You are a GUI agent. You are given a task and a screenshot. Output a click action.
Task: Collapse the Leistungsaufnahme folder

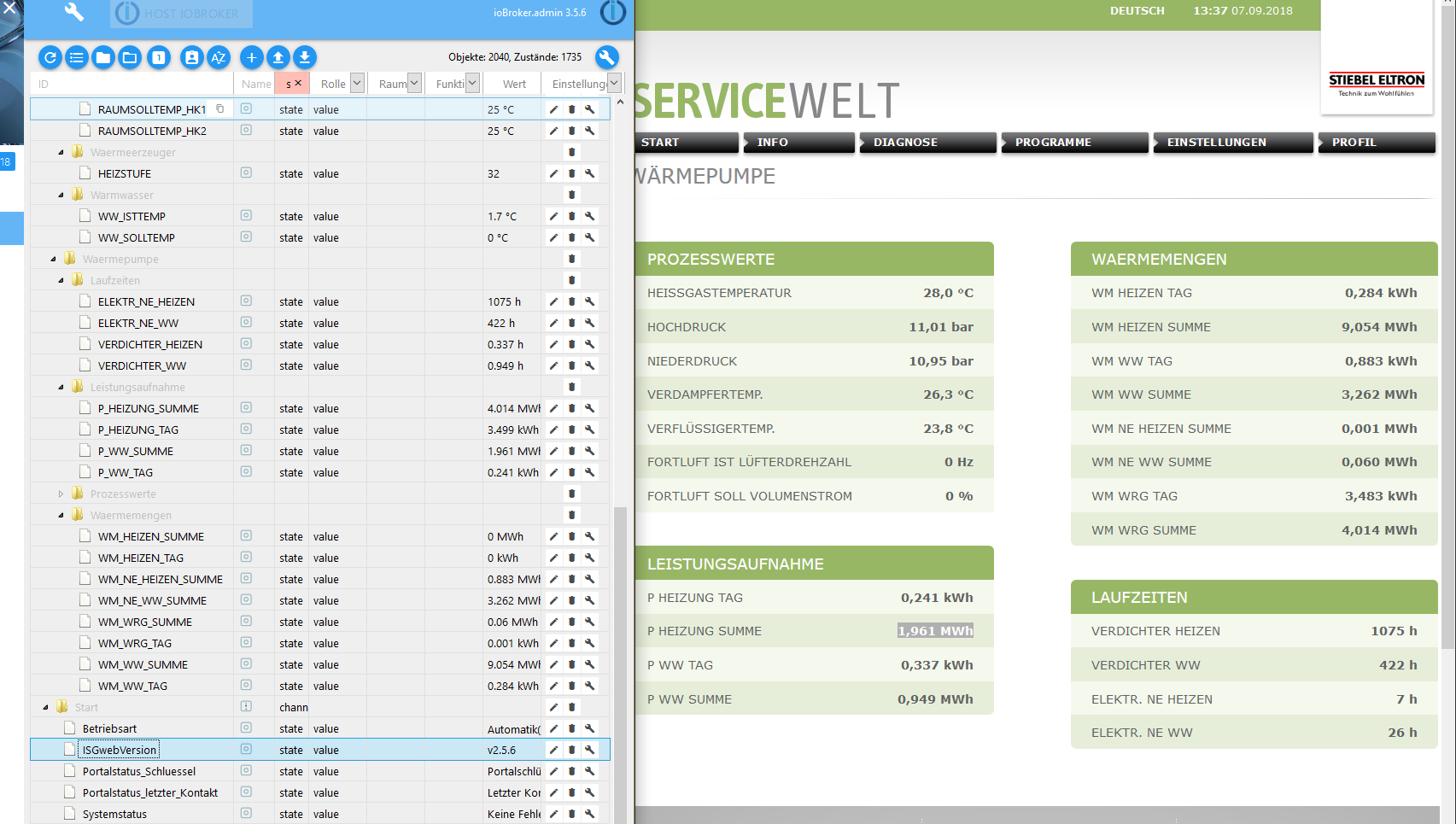(x=61, y=387)
